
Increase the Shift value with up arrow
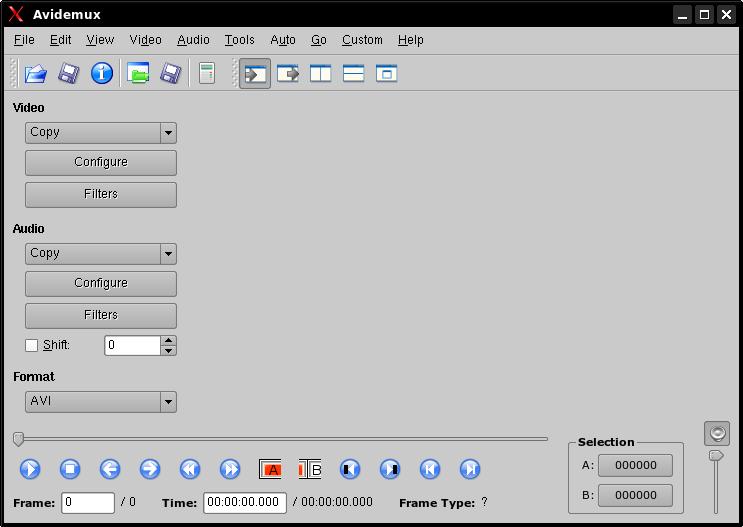coord(168,340)
